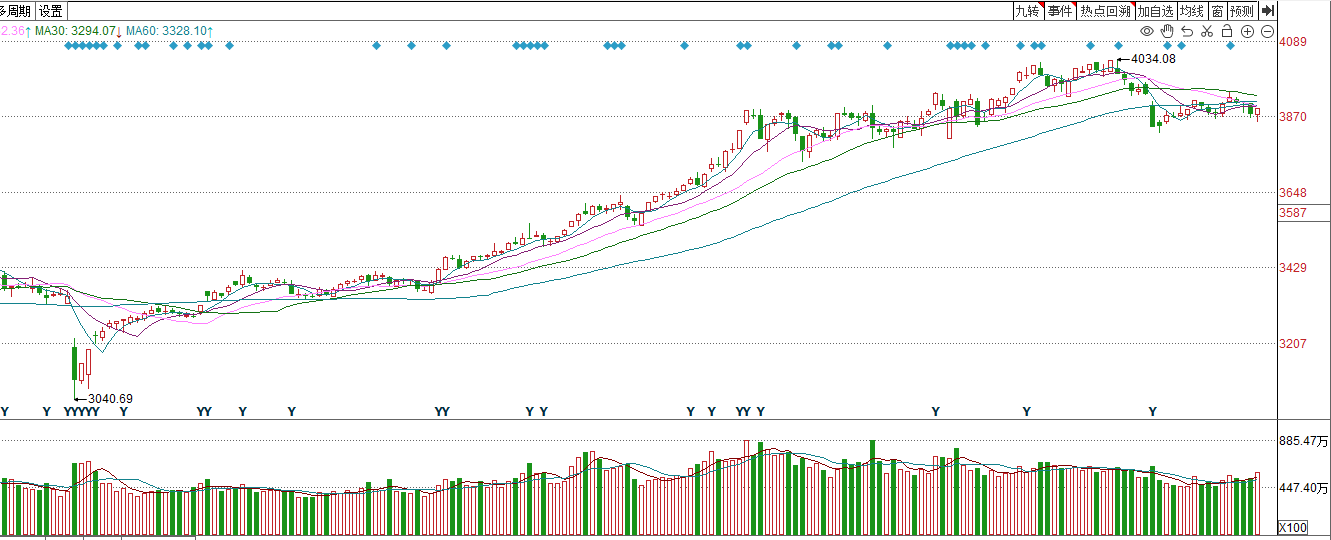Screen dimensions: 1331x540
Task: Jump to latest with the arrow-to-bar icon
Action: click(1267, 11)
